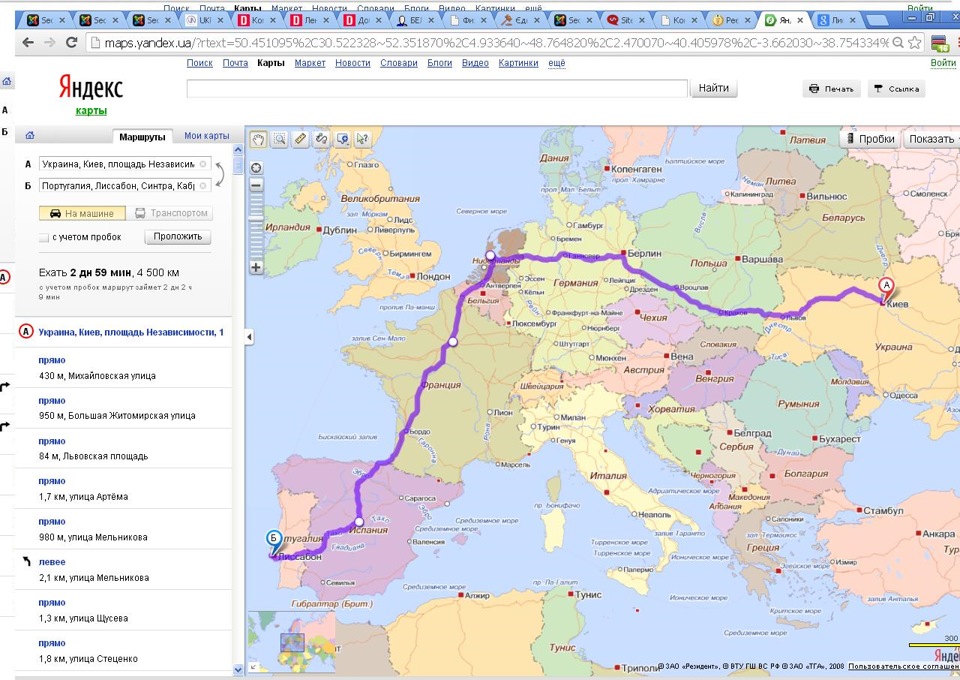
Task: Click the 'карты' link under logo
Action: click(91, 111)
